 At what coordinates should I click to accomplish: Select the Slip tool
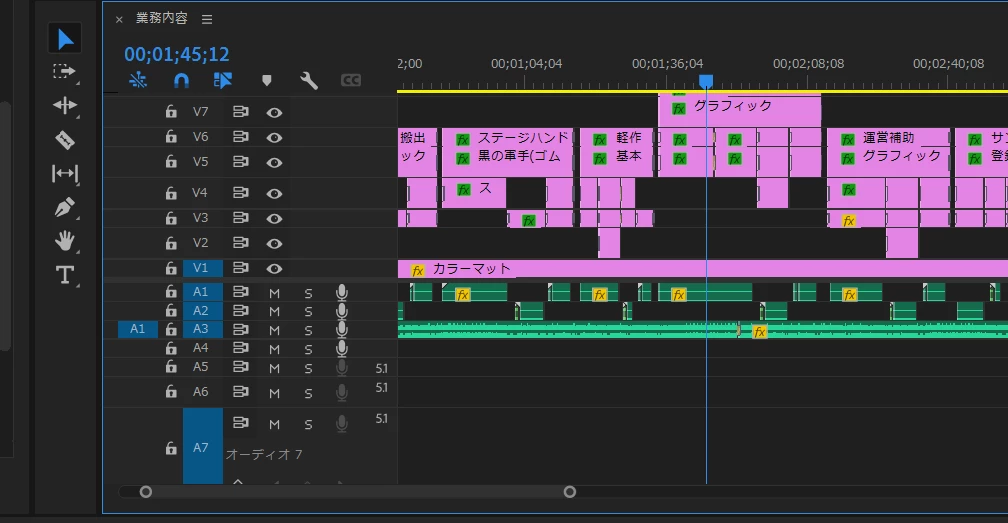pos(65,173)
